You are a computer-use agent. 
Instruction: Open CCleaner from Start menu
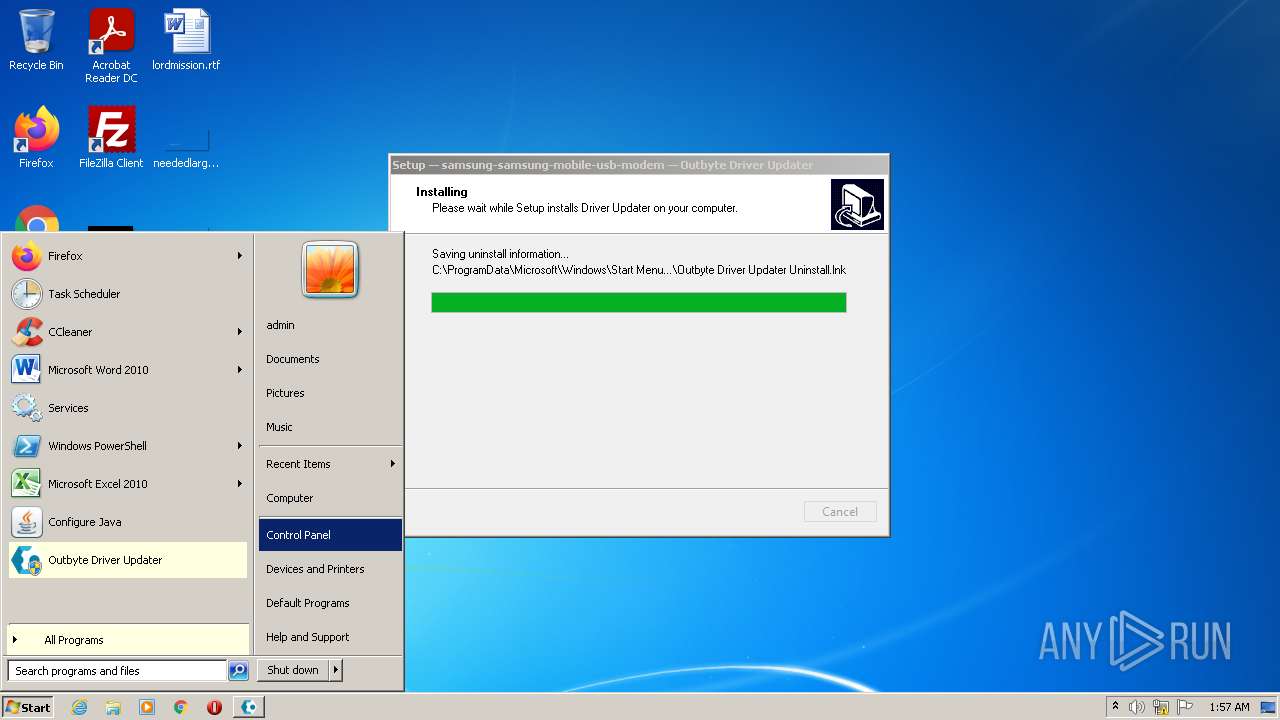(x=127, y=332)
